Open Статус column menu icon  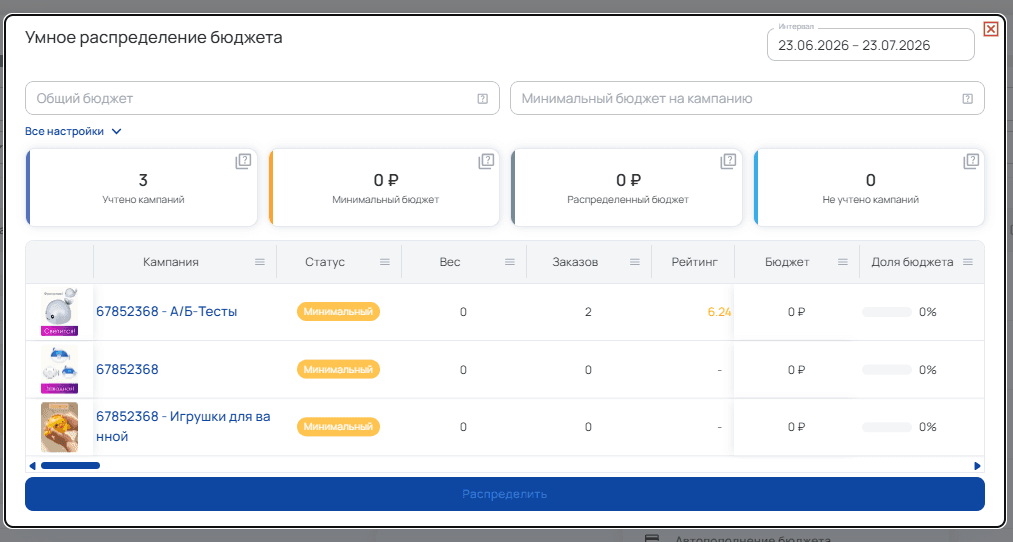(x=385, y=262)
